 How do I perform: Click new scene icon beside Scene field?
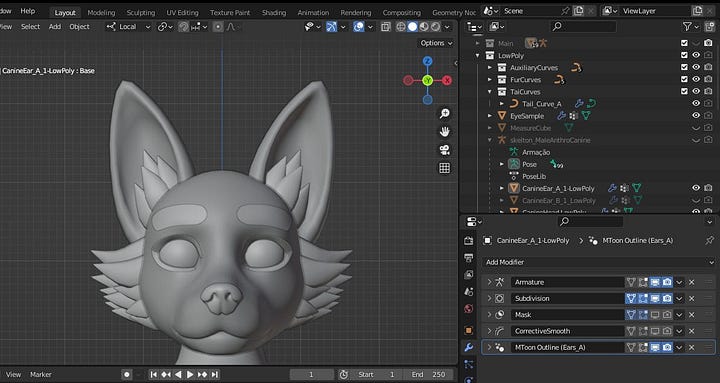coord(578,11)
